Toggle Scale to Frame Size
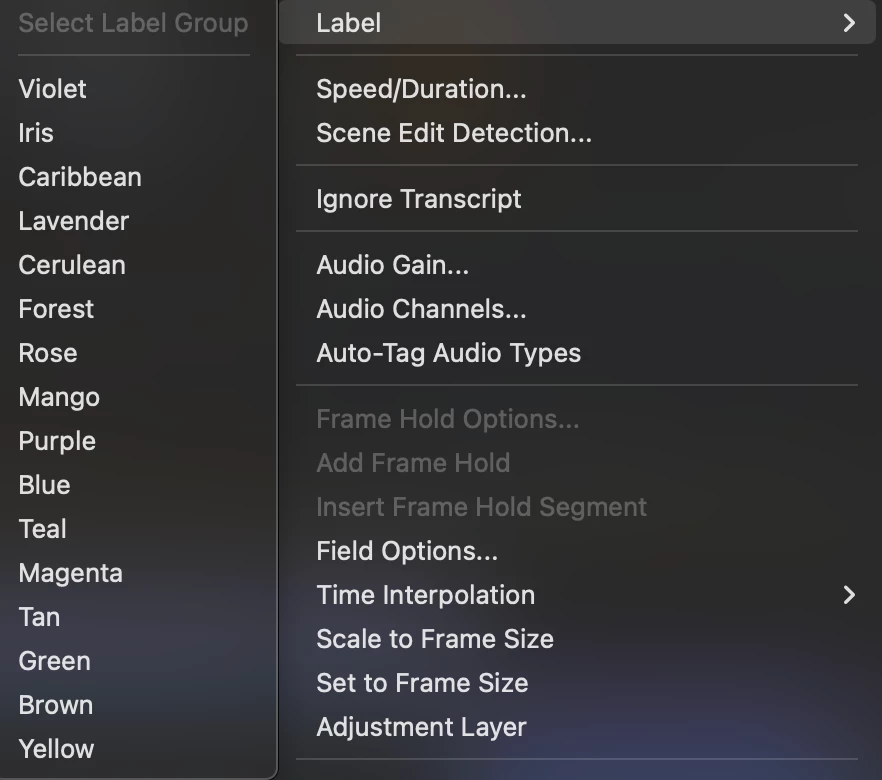The width and height of the screenshot is (882, 780). [x=435, y=639]
